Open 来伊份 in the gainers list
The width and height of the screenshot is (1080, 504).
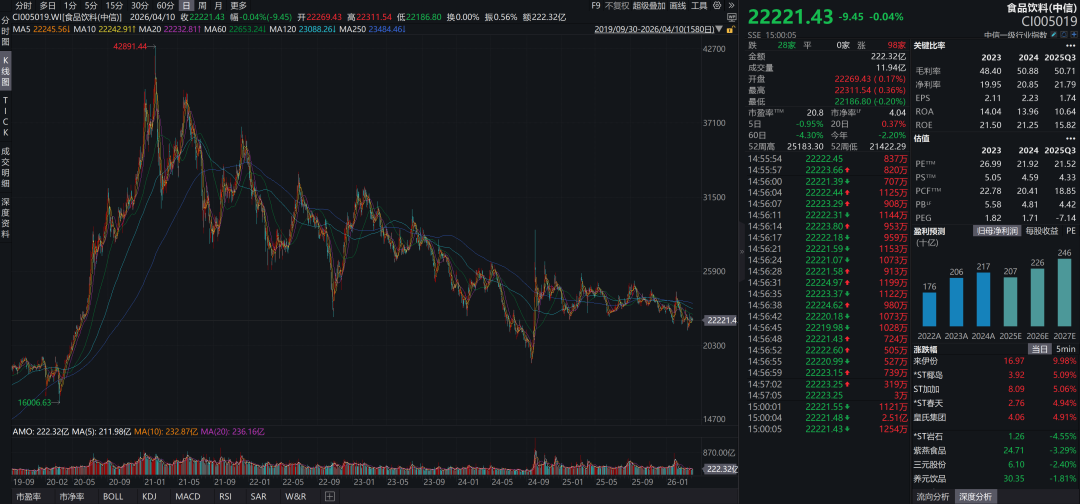[x=928, y=360]
